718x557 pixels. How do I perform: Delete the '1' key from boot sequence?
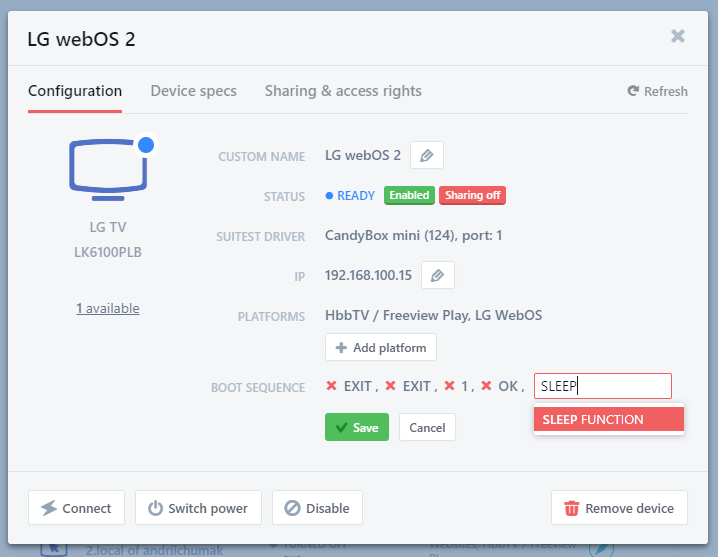tap(449, 386)
